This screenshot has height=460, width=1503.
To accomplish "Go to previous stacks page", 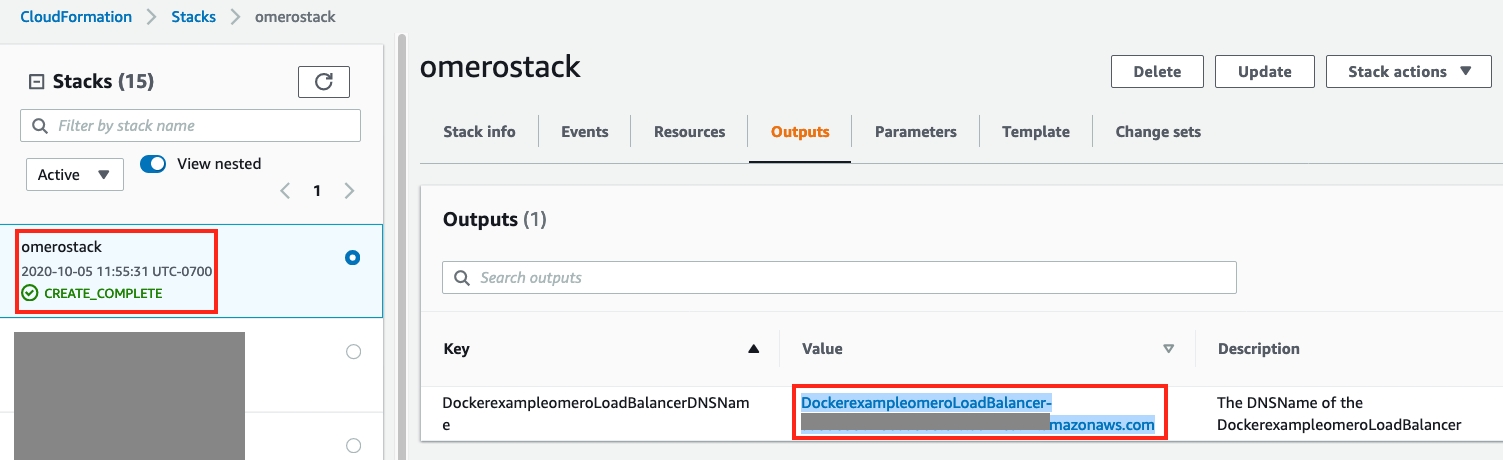I will click(x=285, y=191).
